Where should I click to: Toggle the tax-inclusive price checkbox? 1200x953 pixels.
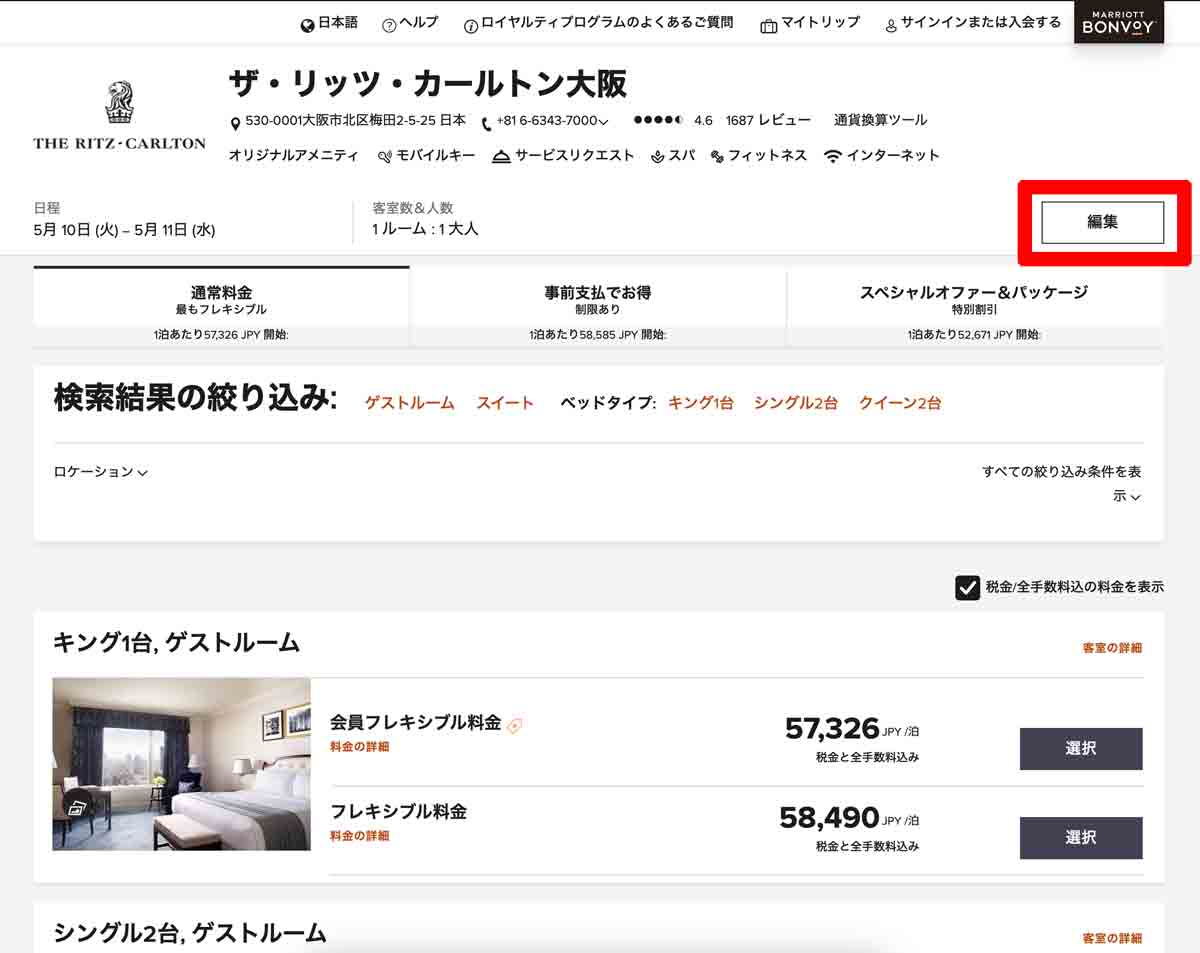(x=967, y=587)
